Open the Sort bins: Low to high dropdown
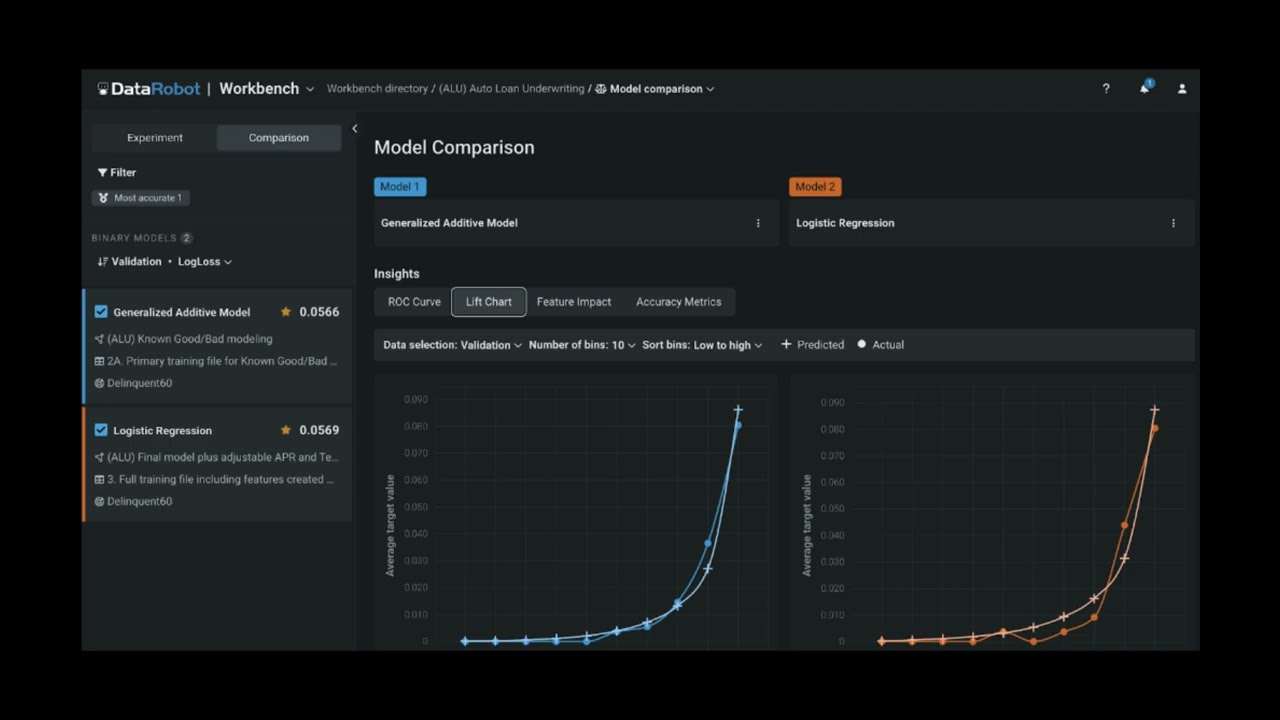The height and width of the screenshot is (720, 1280). [x=702, y=345]
